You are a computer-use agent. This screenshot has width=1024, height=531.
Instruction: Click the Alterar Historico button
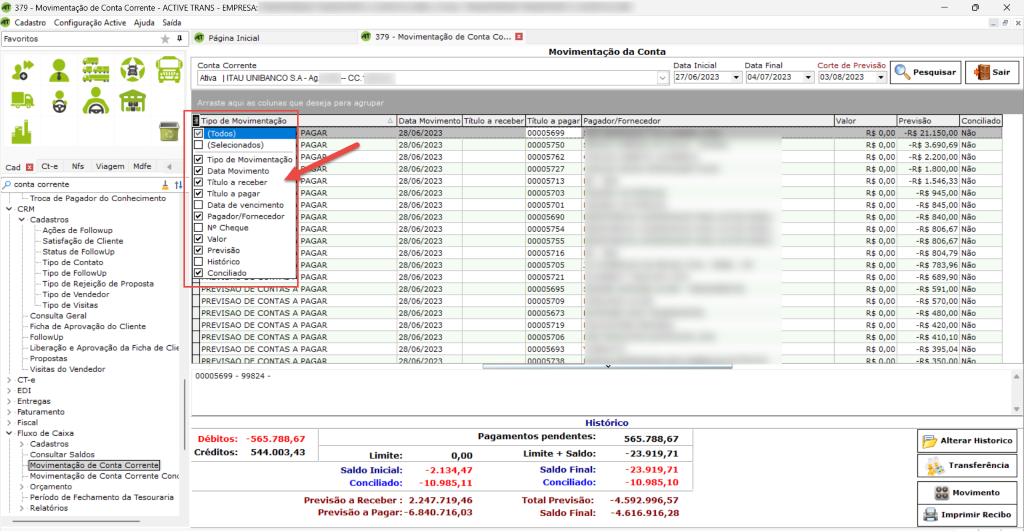967,441
